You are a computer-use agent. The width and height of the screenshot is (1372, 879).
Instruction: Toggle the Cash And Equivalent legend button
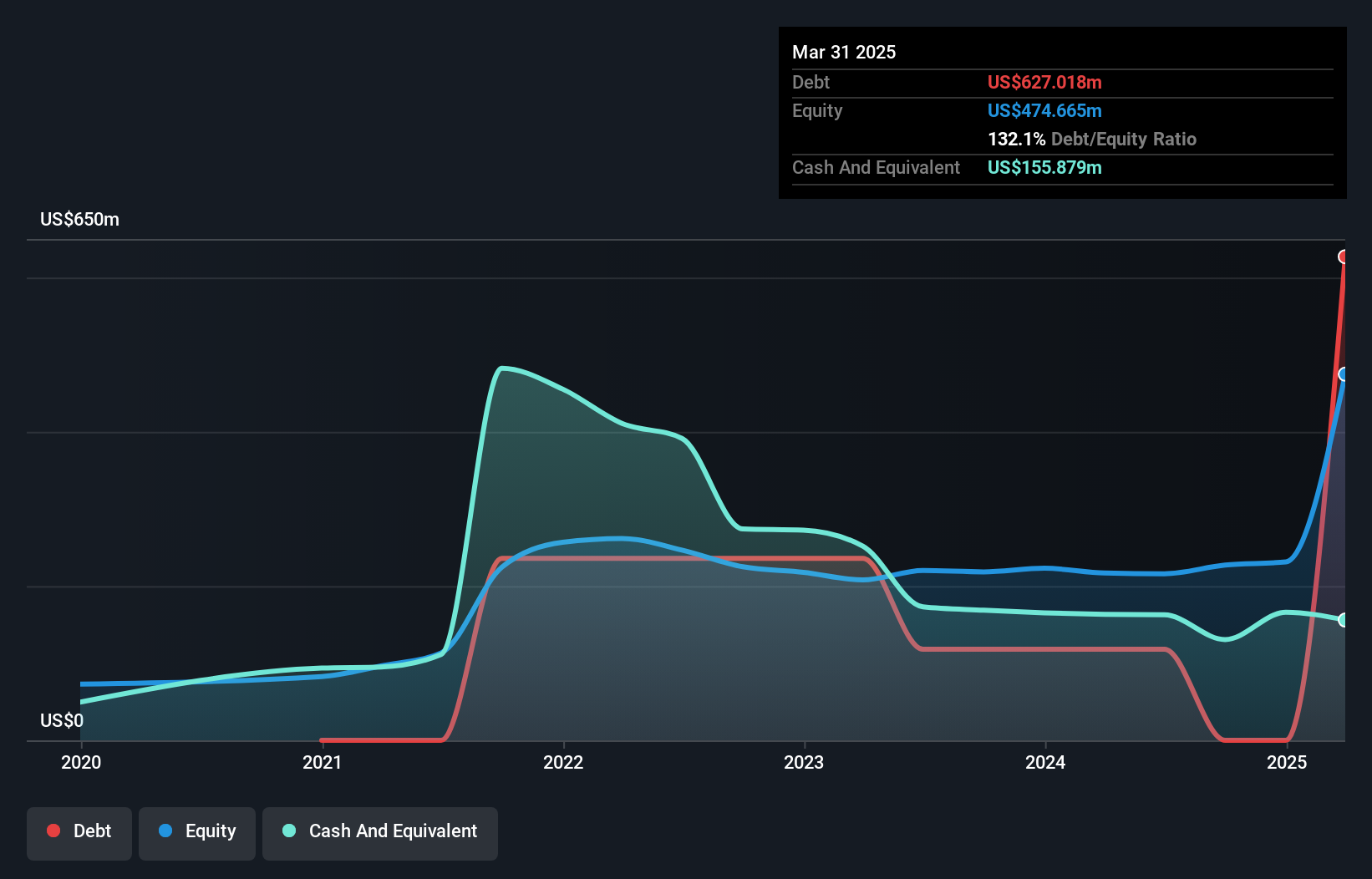380,833
